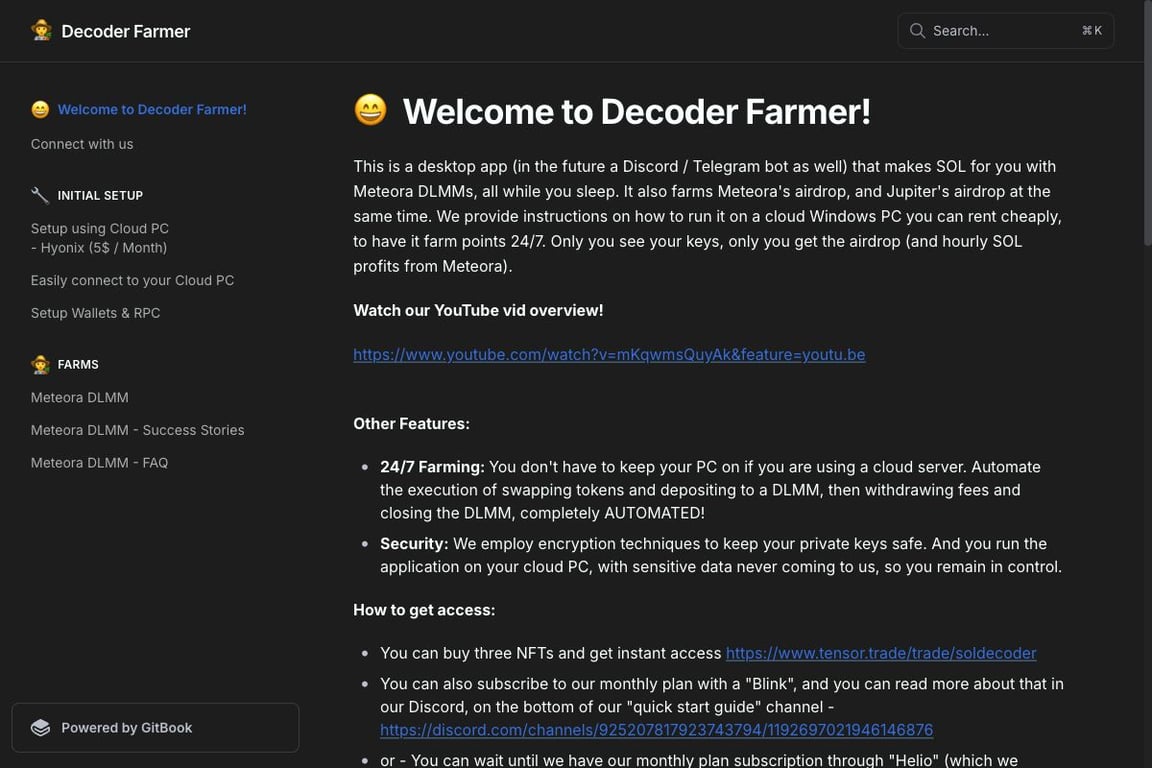Click the wrench icon next to Initial Setup
Screen dimensions: 1152x768
pos(40,195)
